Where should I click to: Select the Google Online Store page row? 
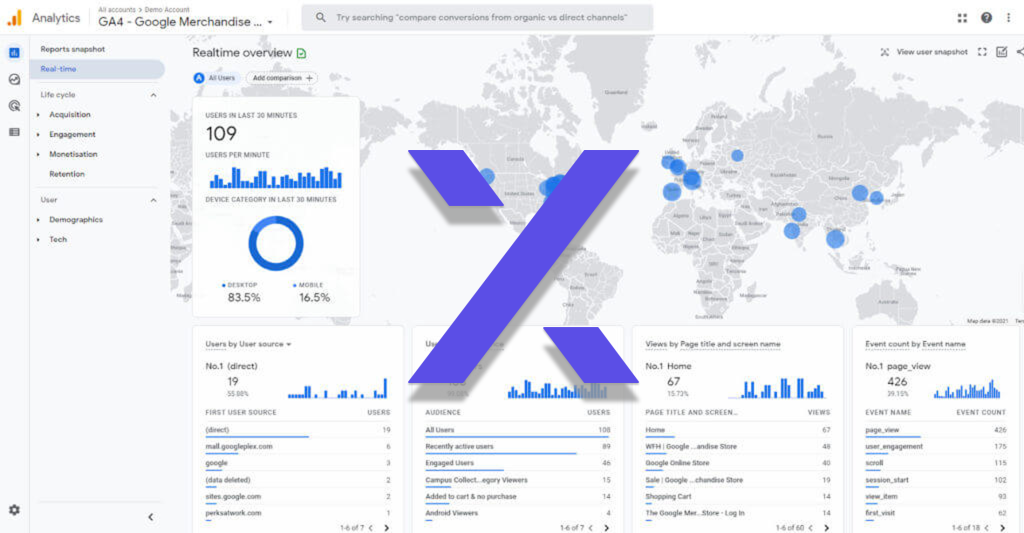[x=737, y=463]
